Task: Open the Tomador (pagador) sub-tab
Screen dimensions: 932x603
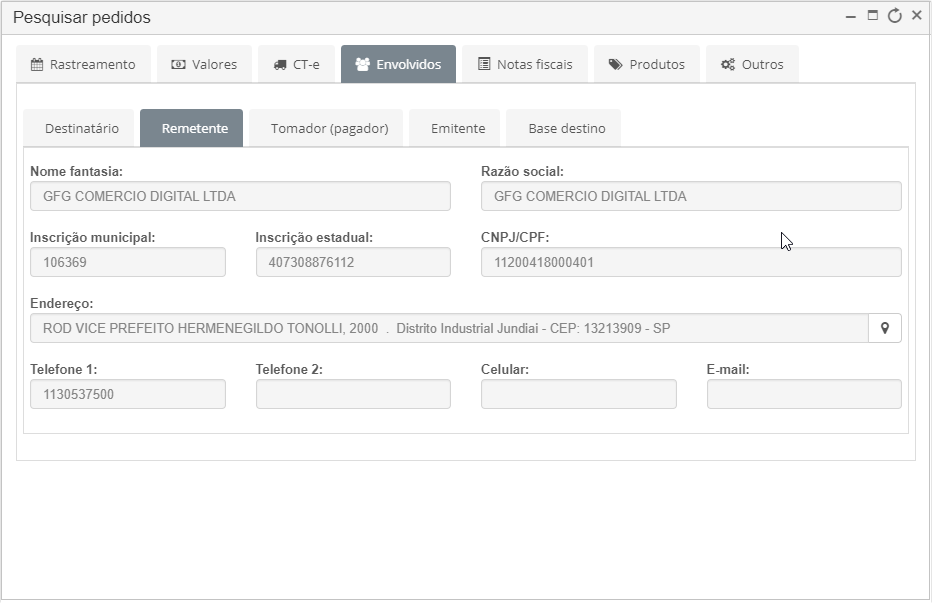Action: tap(326, 128)
